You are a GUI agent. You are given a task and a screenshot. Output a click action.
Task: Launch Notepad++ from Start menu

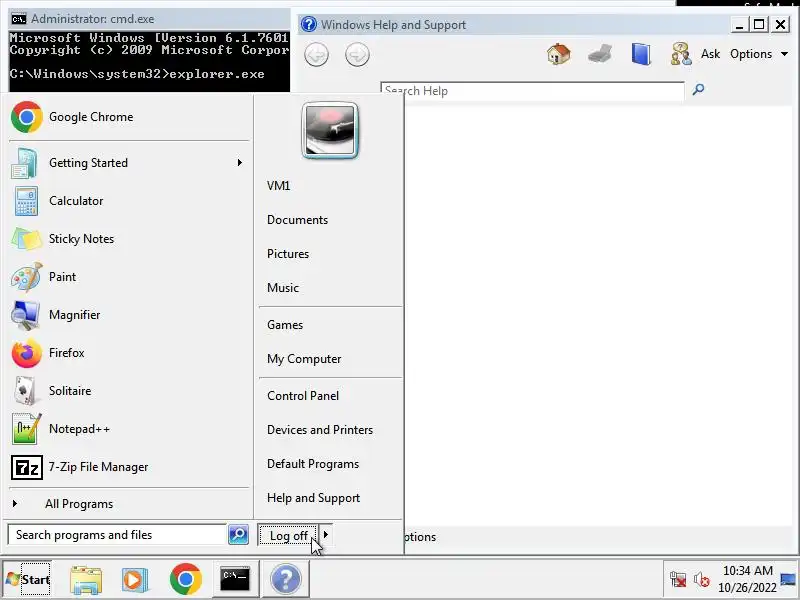pyautogui.click(x=129, y=429)
